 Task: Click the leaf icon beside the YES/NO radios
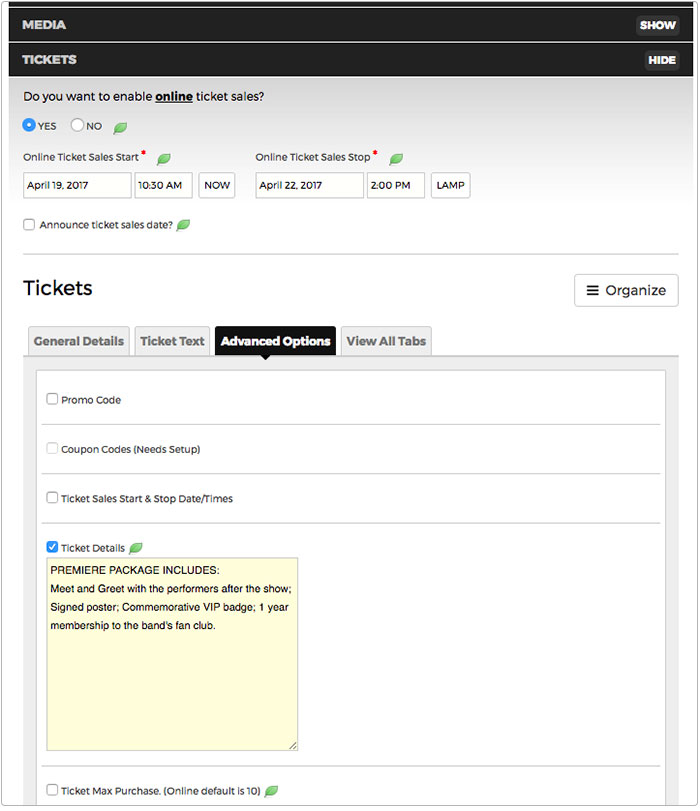click(120, 125)
